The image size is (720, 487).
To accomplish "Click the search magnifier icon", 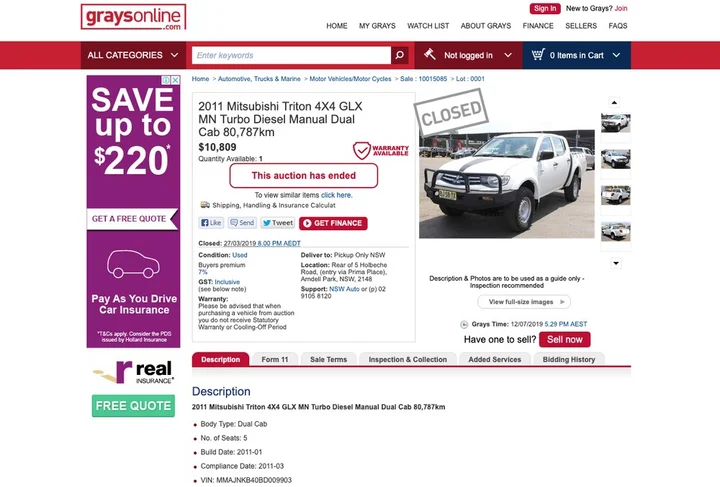I will (x=399, y=55).
